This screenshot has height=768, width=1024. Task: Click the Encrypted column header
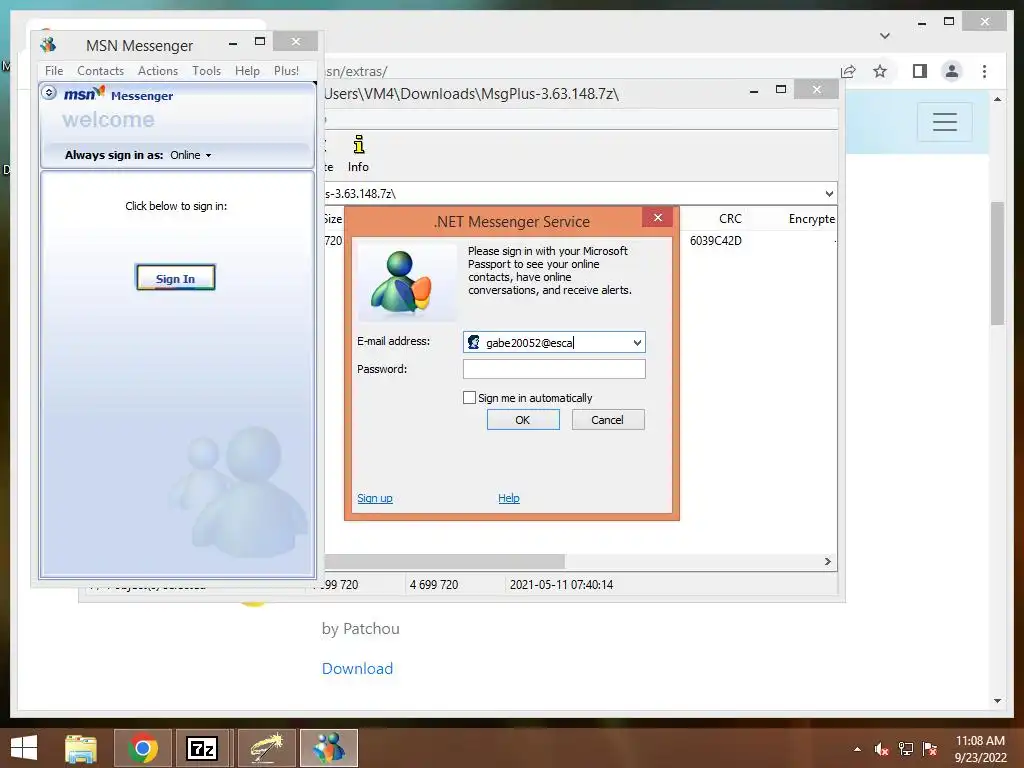[811, 219]
